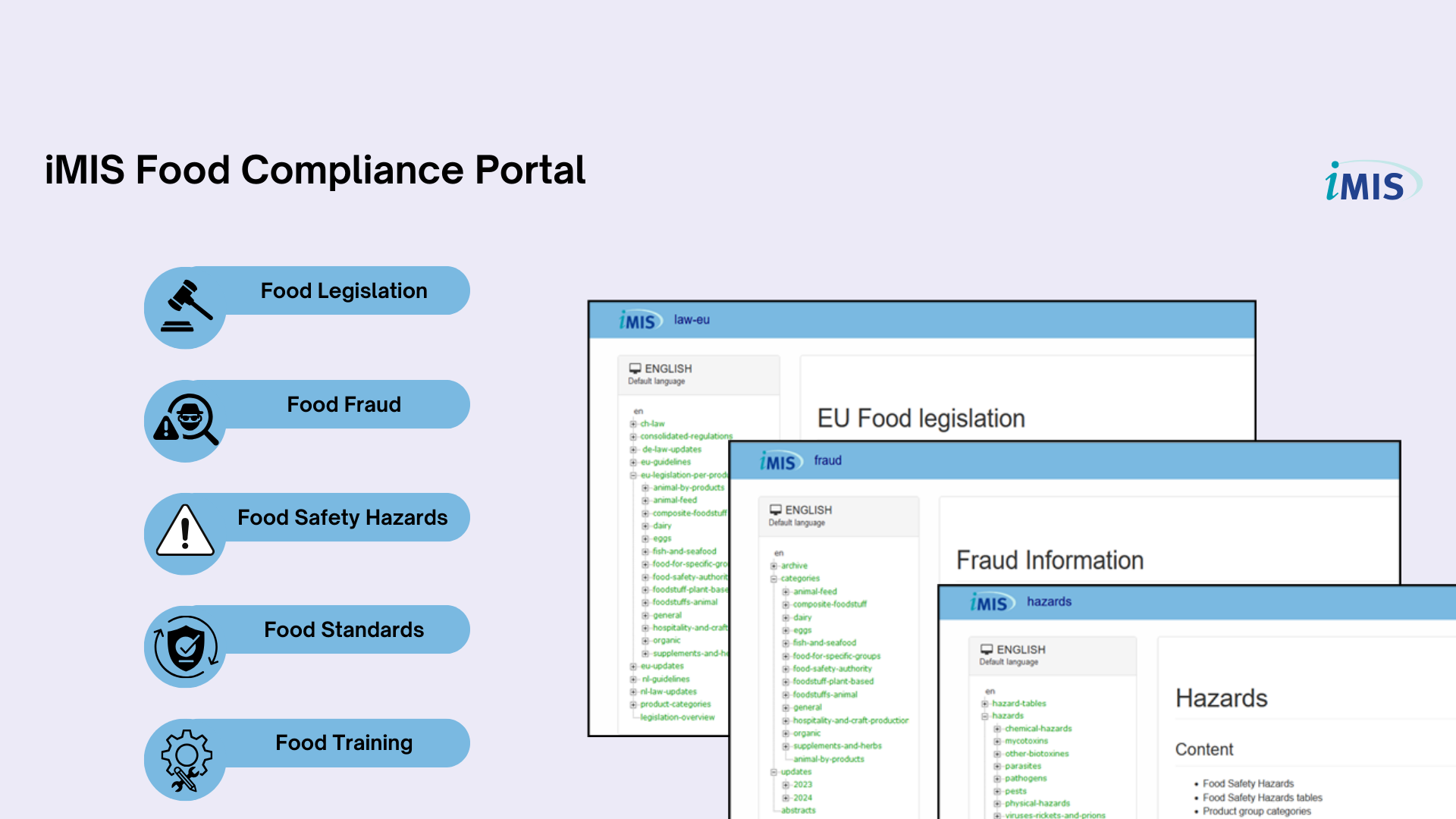Collapse the hazards node in hazards tree
The width and height of the screenshot is (1456, 819).
pyautogui.click(x=985, y=716)
